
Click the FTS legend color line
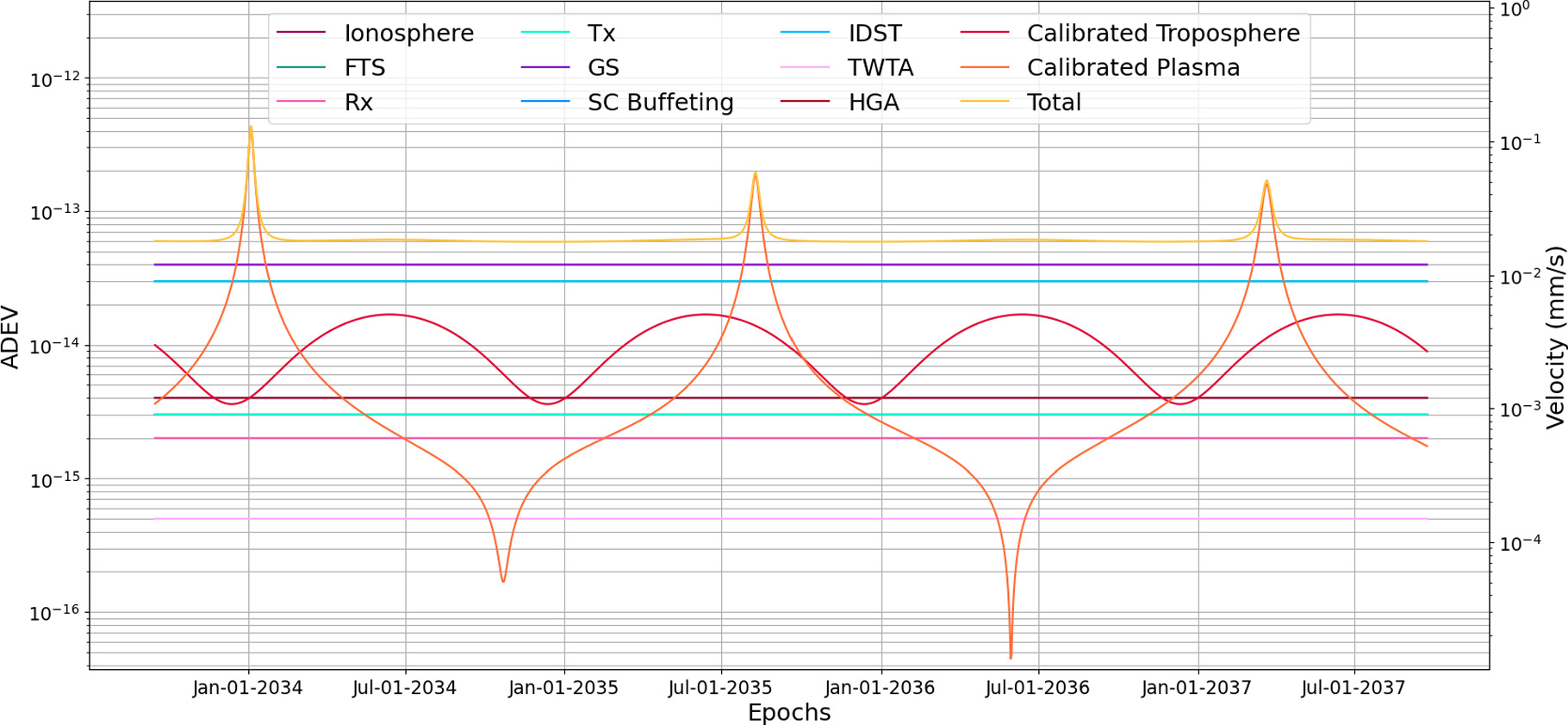click(301, 67)
